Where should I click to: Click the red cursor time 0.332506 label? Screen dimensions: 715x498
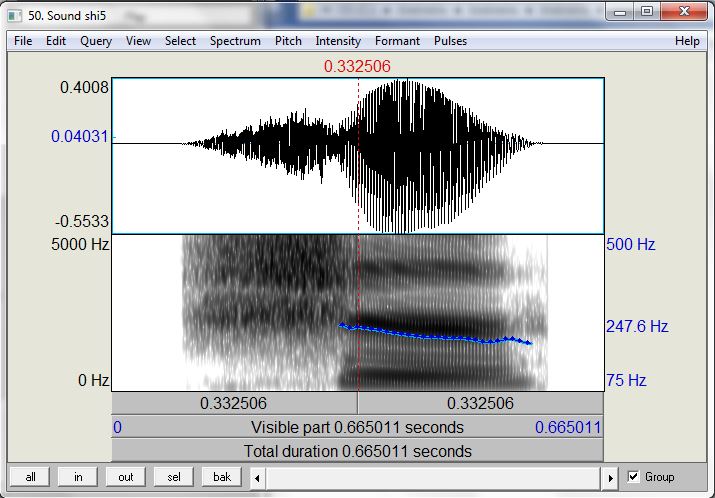357,67
